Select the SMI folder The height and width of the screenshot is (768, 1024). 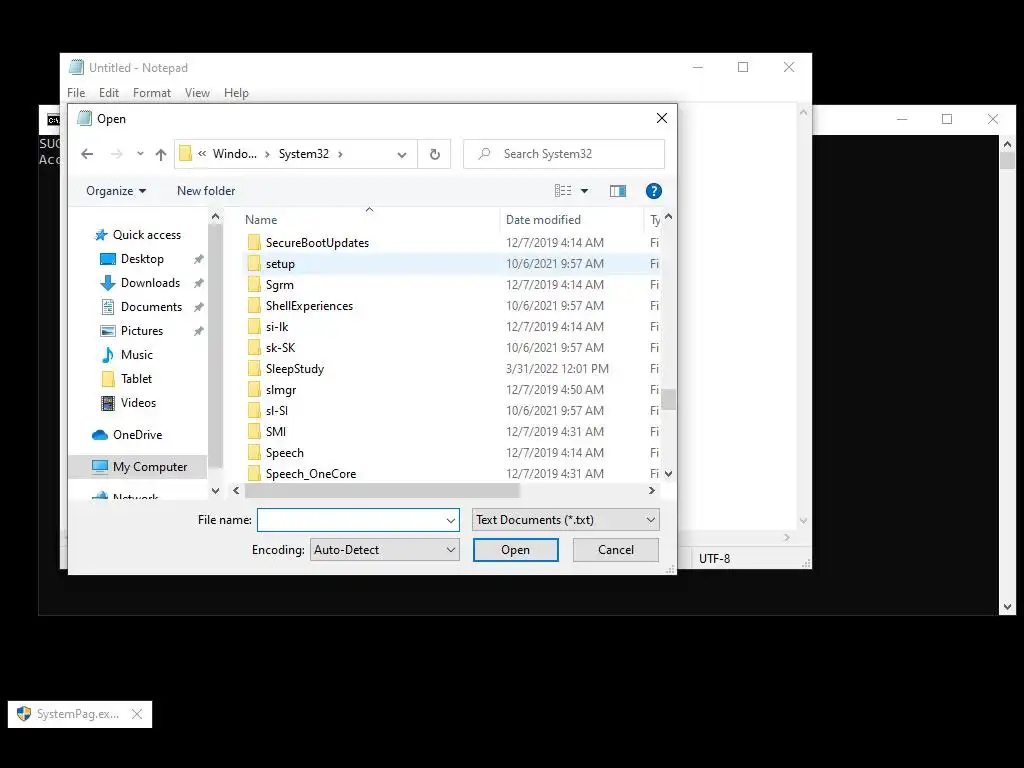[276, 432]
